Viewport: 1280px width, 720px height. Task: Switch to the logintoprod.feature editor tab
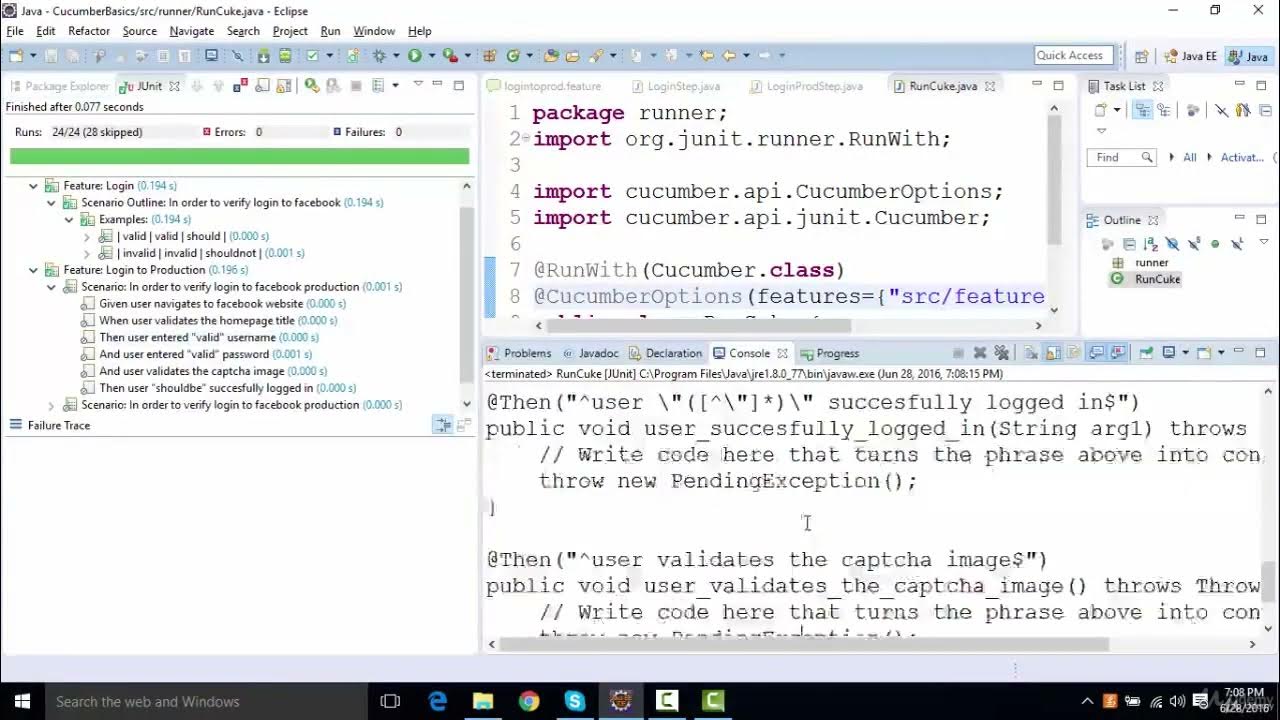tap(544, 86)
